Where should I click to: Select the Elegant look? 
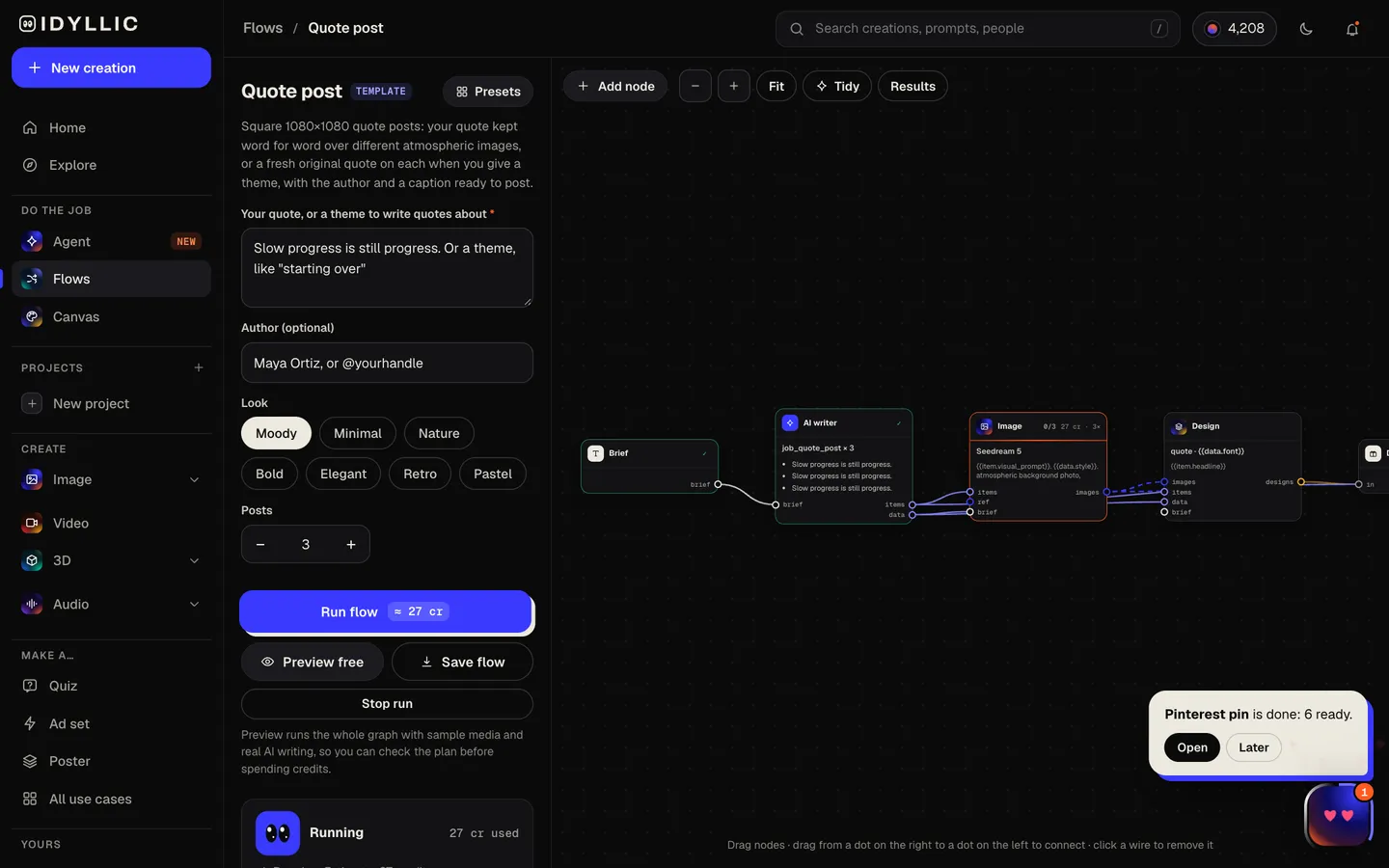tap(343, 474)
